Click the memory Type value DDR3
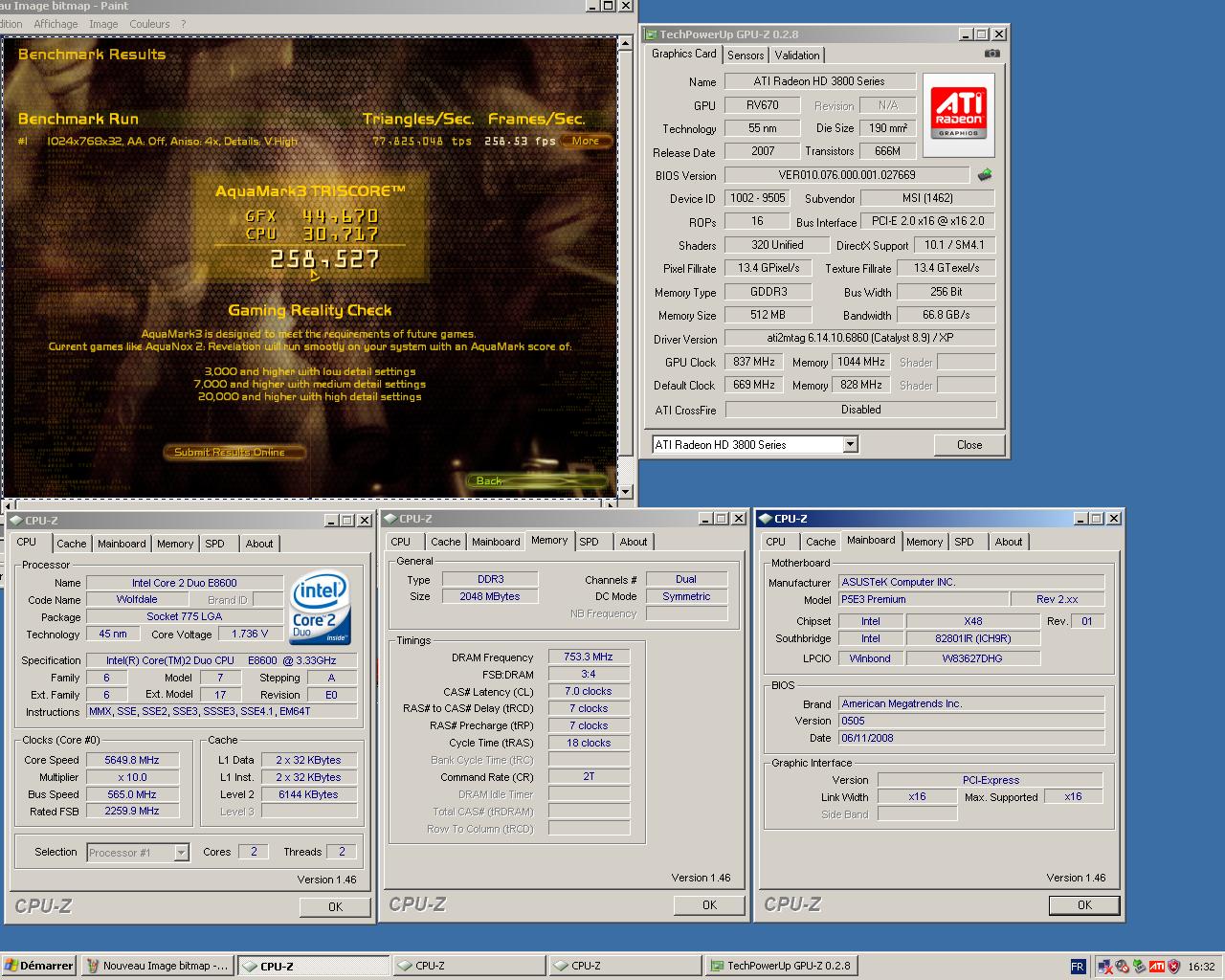This screenshot has width=1225, height=980. (x=490, y=579)
